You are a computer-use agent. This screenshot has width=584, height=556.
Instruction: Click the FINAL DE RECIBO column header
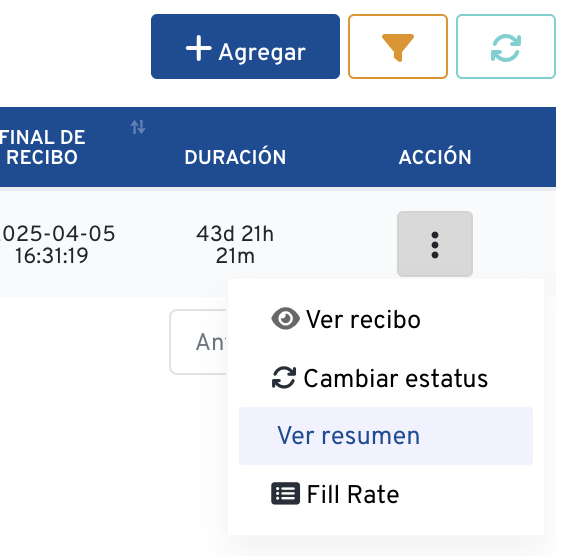42,147
